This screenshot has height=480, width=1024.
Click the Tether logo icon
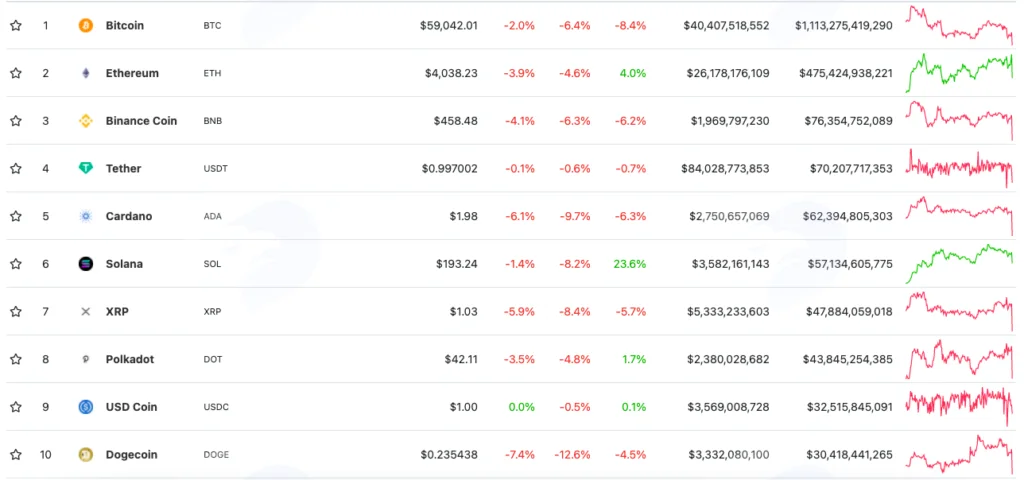click(86, 168)
